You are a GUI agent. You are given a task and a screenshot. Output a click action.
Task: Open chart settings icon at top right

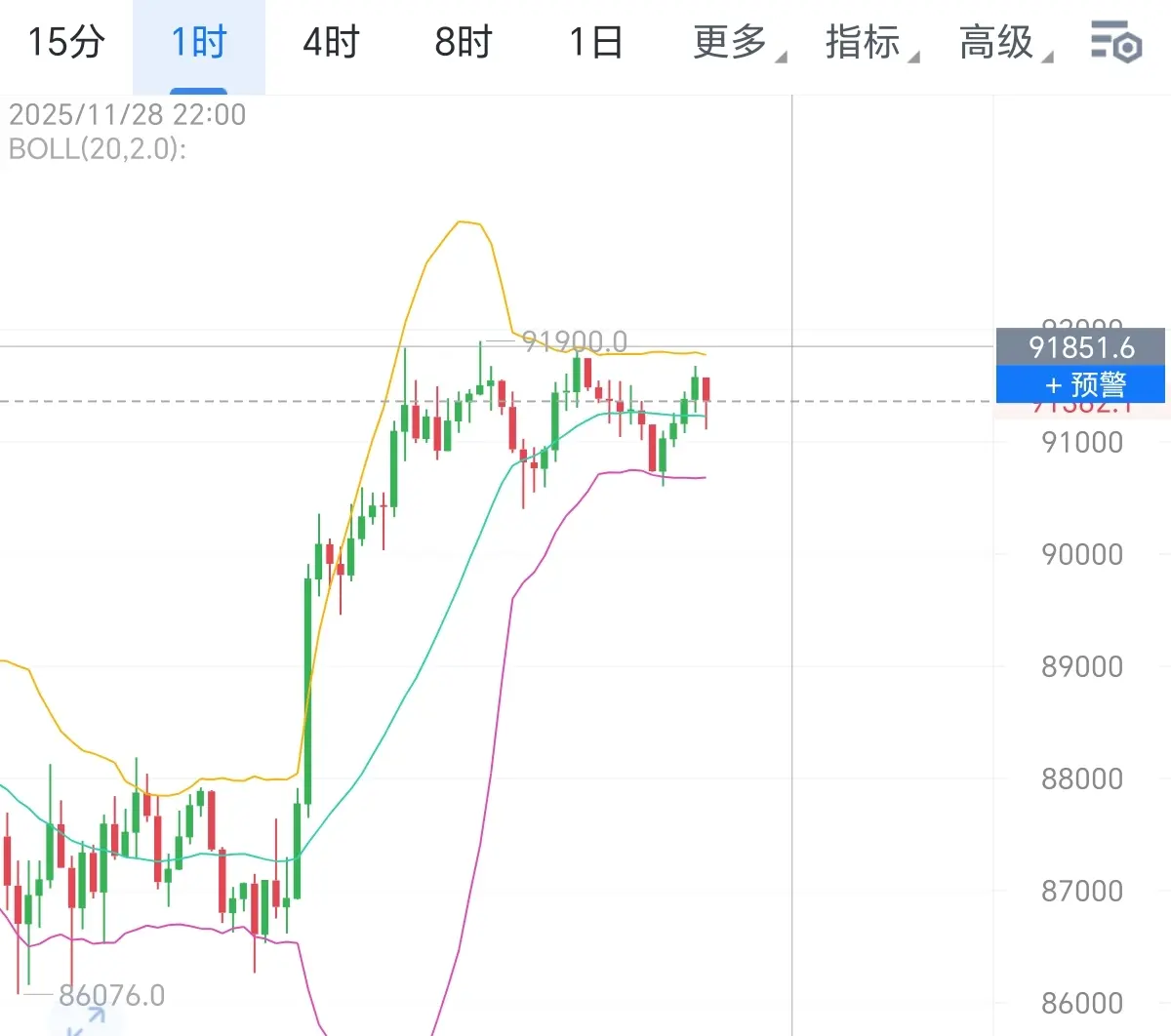(1116, 43)
